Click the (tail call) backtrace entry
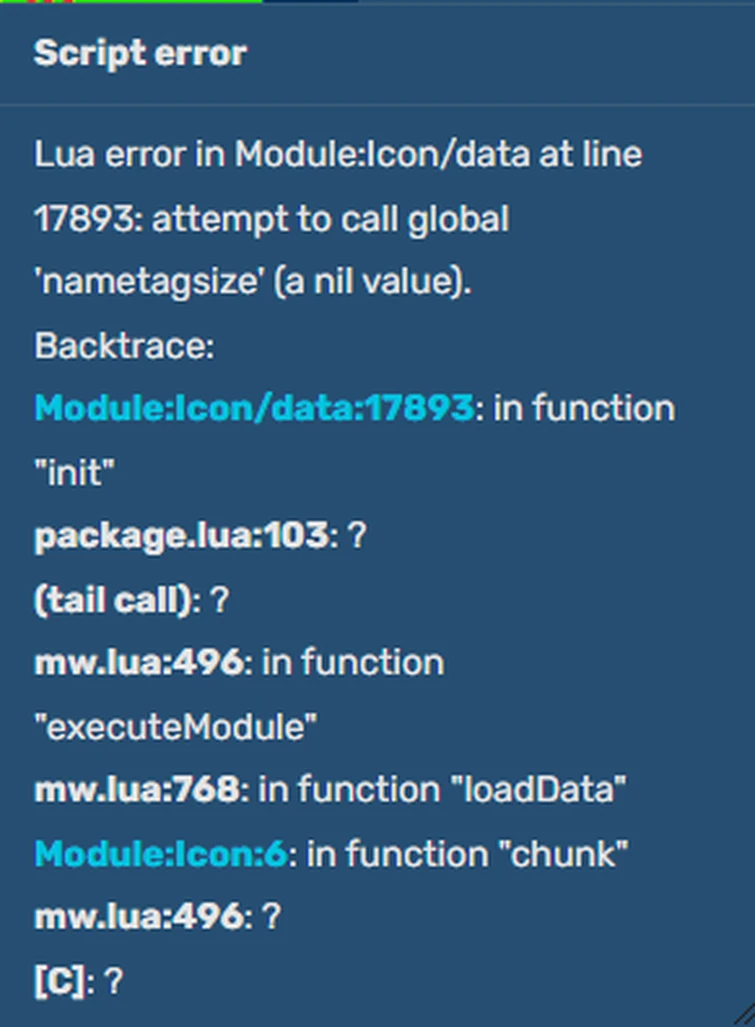 112,600
